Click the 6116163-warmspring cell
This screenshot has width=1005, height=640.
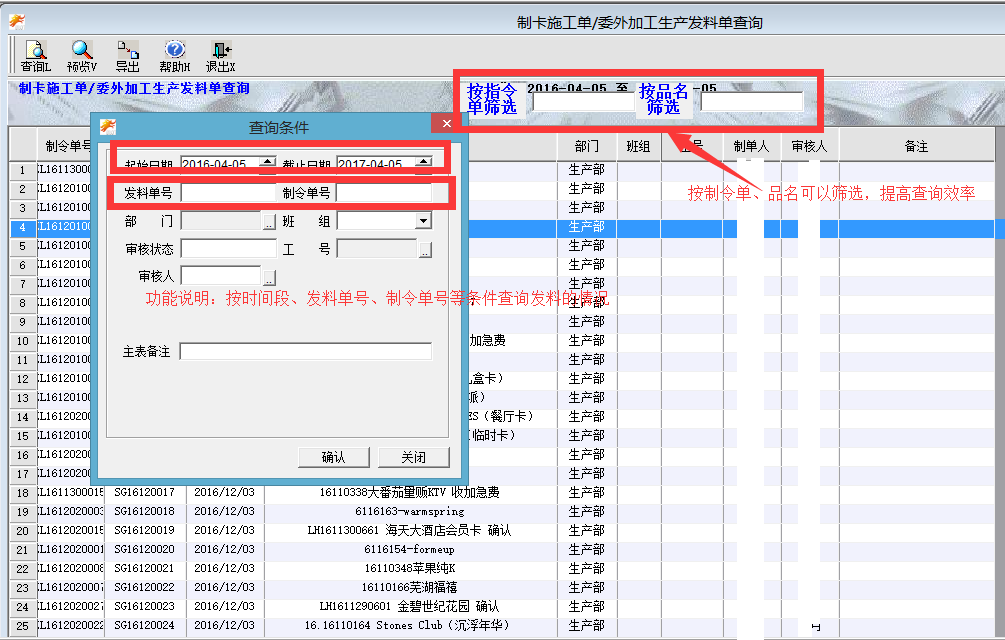[410, 511]
